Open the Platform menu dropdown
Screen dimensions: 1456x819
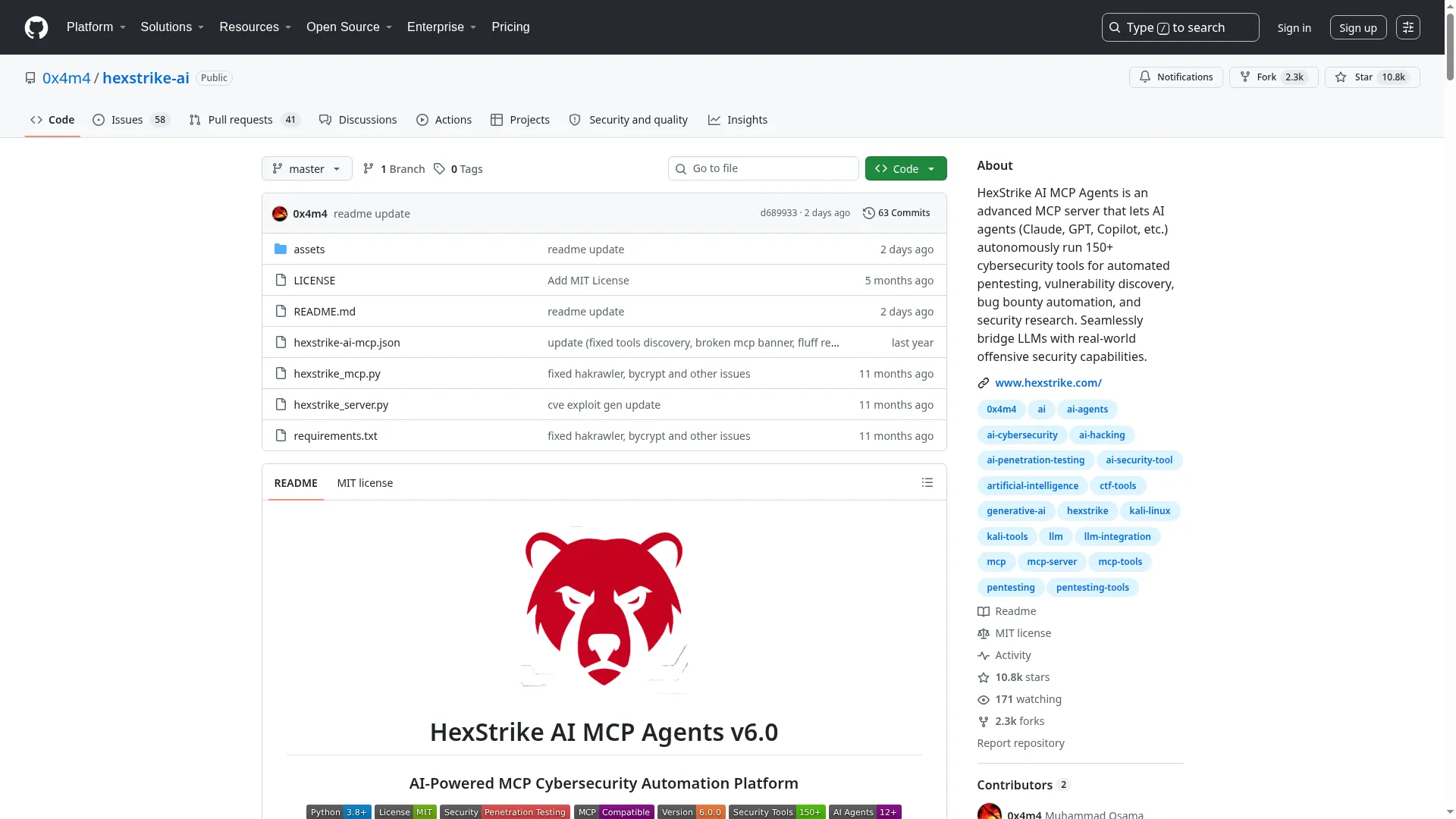point(96,27)
